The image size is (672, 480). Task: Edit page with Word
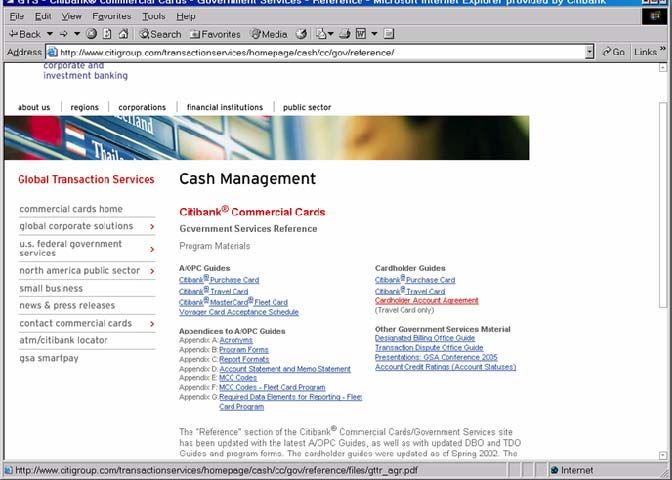click(361, 34)
